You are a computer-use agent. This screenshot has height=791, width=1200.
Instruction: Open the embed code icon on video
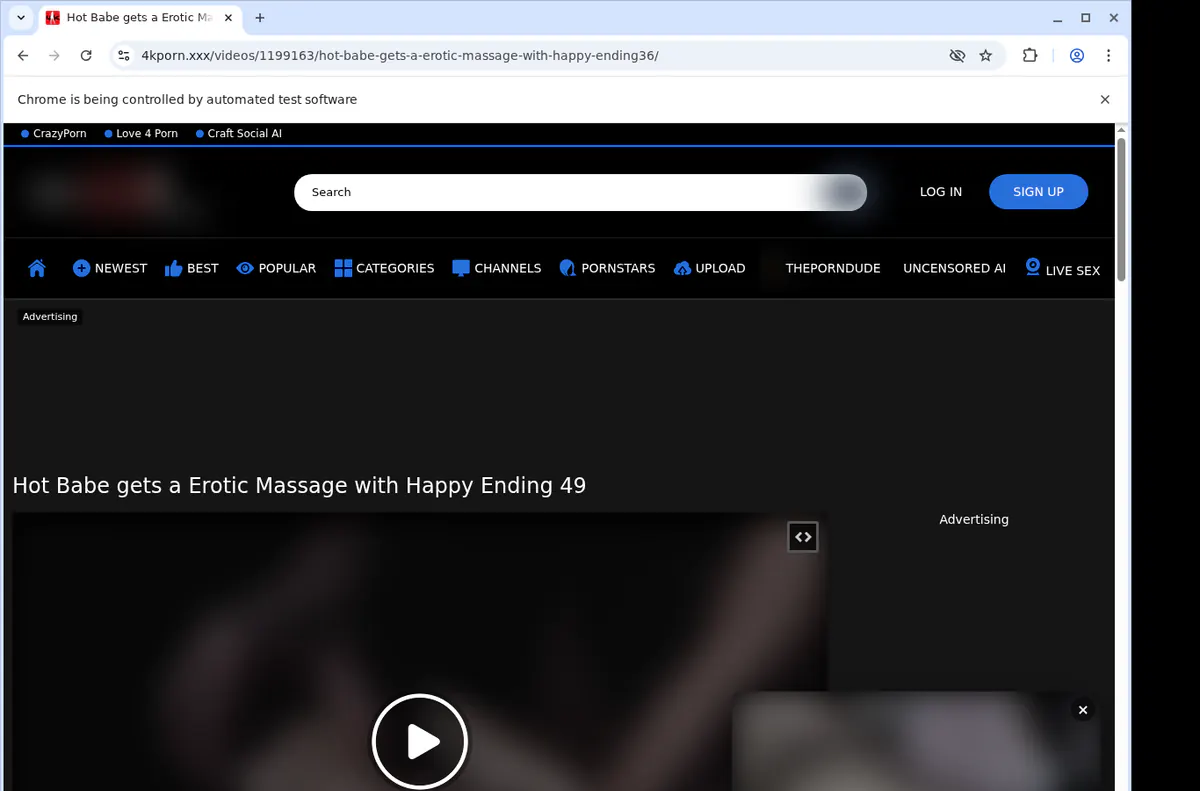tap(803, 537)
